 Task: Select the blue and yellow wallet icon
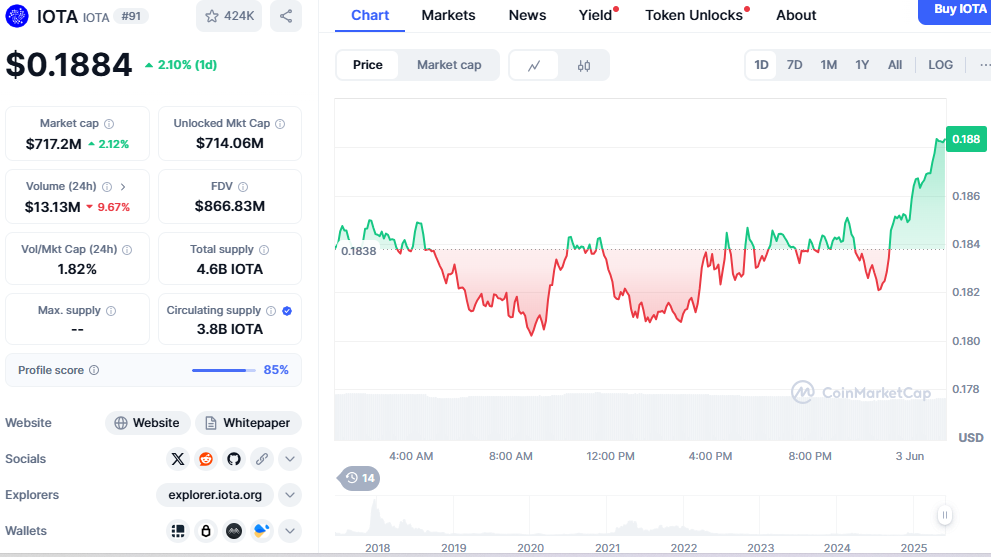(x=262, y=531)
